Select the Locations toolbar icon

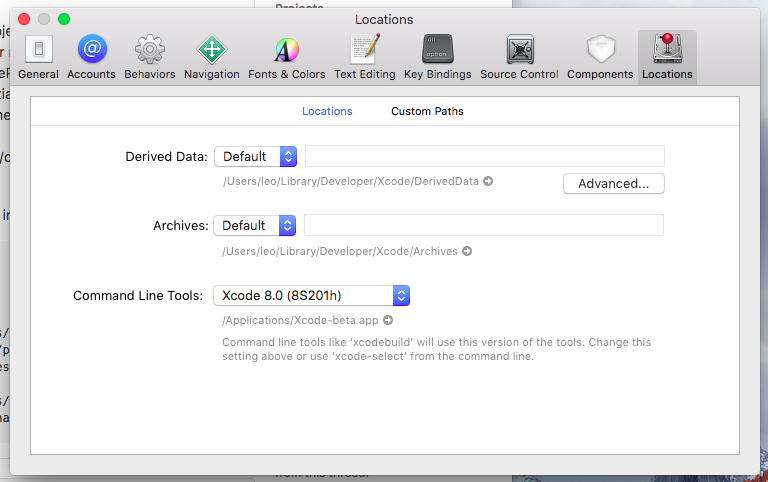[667, 57]
